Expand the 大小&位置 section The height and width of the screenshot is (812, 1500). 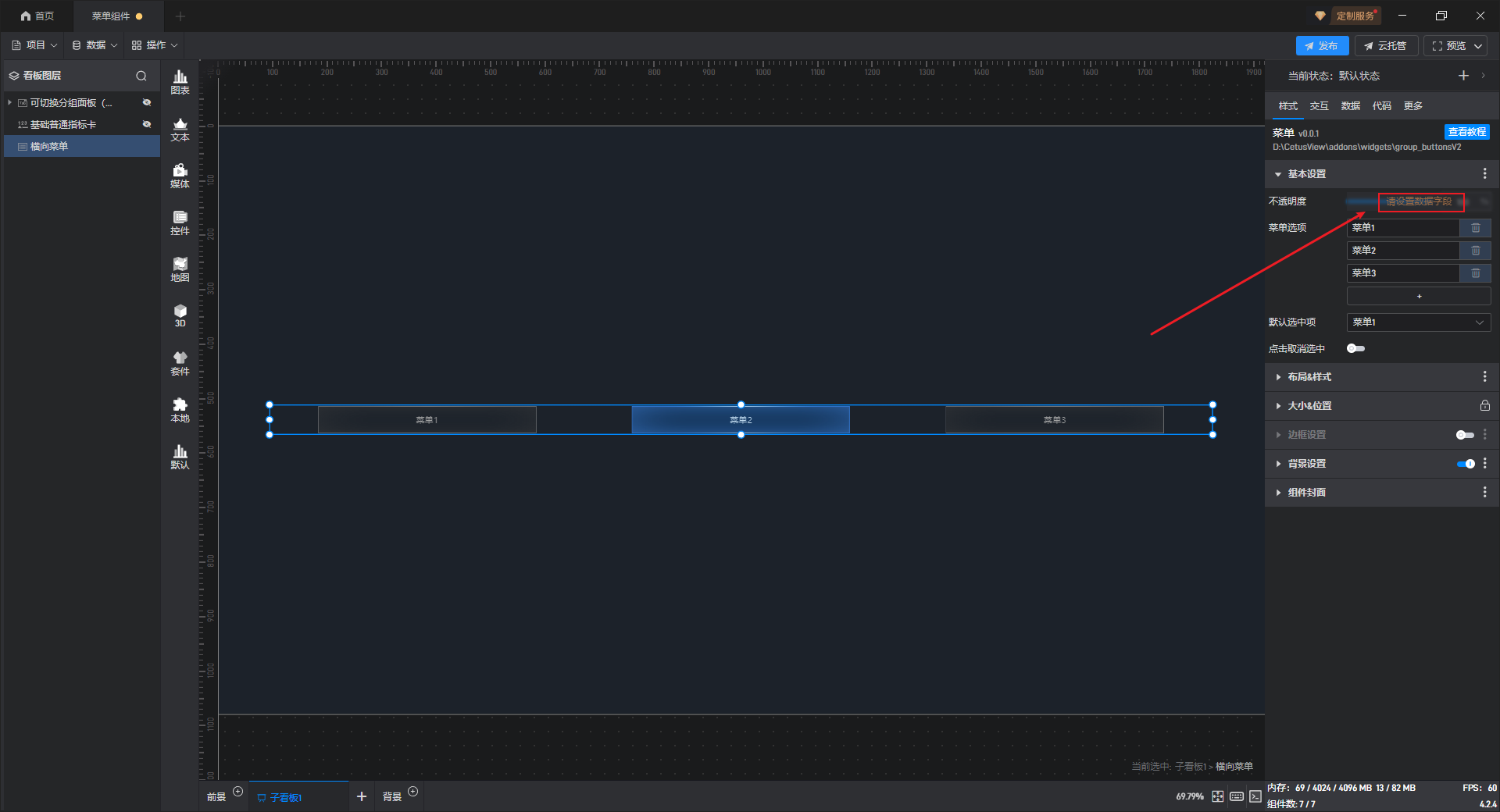point(1278,406)
